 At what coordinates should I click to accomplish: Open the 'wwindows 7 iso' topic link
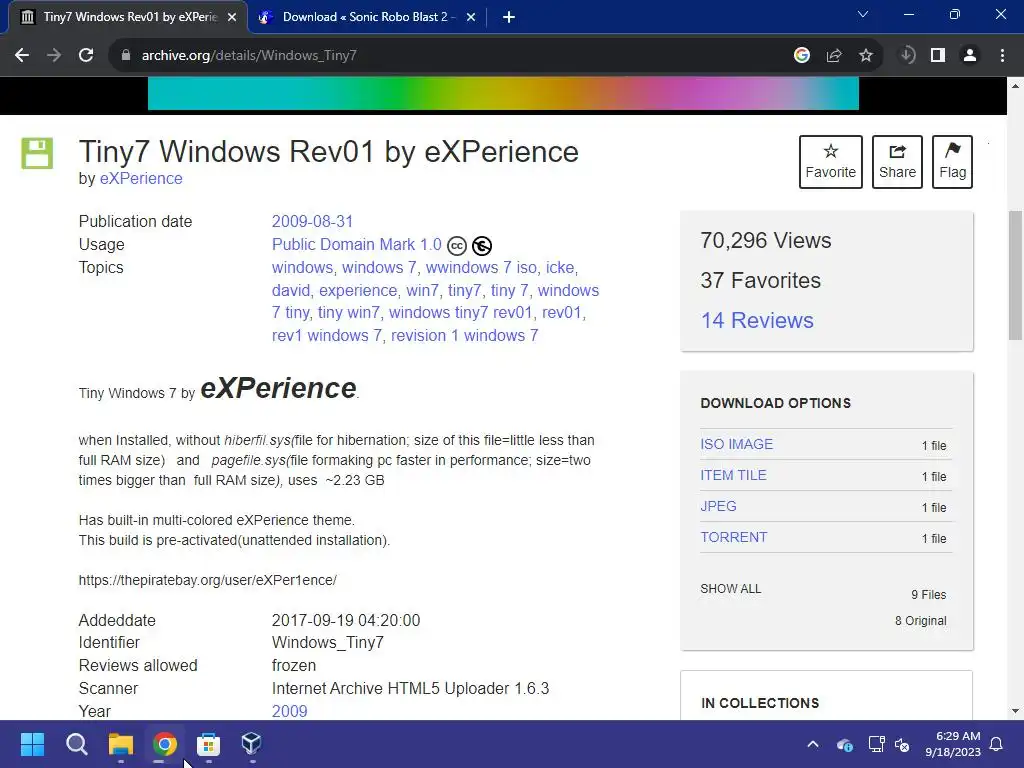pos(481,267)
